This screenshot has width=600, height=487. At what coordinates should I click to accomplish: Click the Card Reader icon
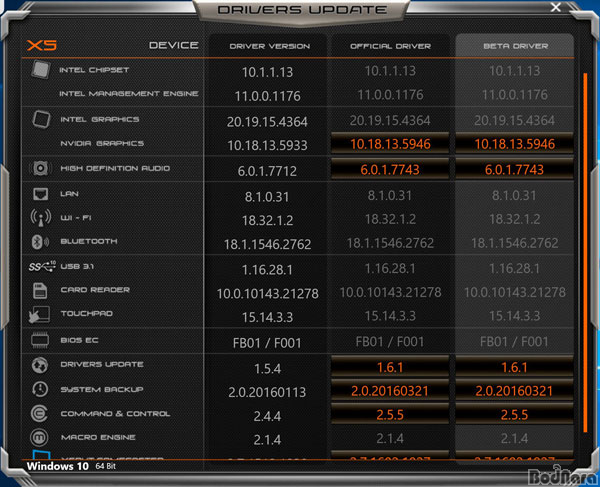click(x=40, y=290)
